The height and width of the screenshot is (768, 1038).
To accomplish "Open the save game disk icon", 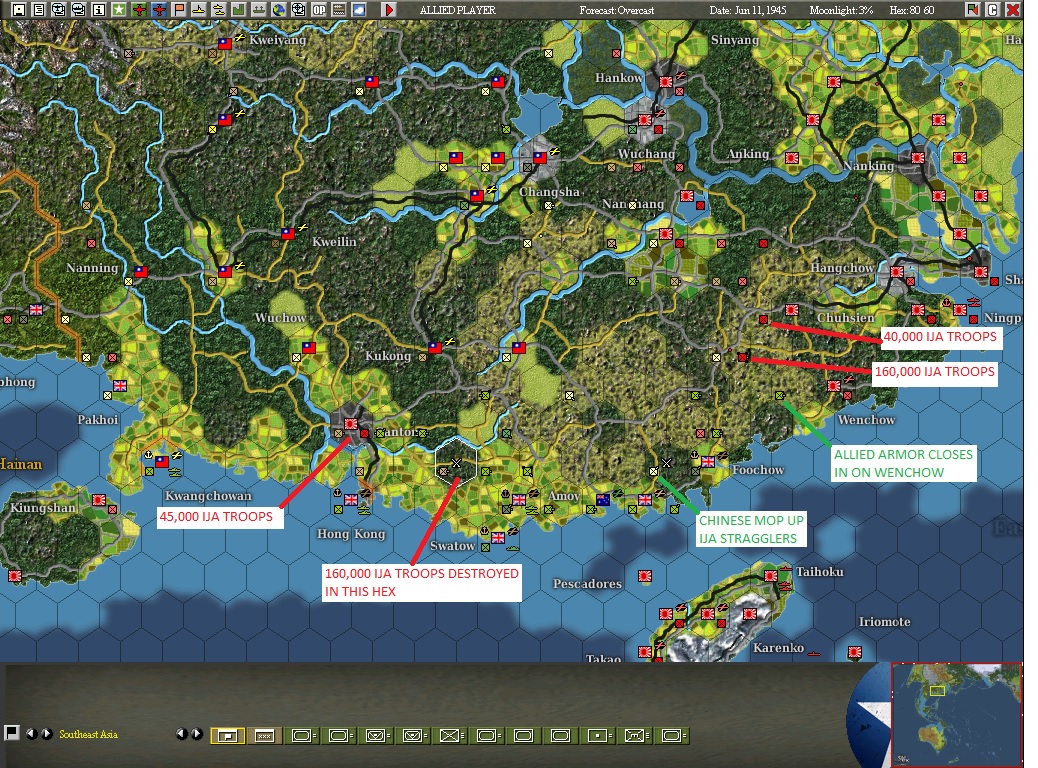I will click(x=19, y=10).
